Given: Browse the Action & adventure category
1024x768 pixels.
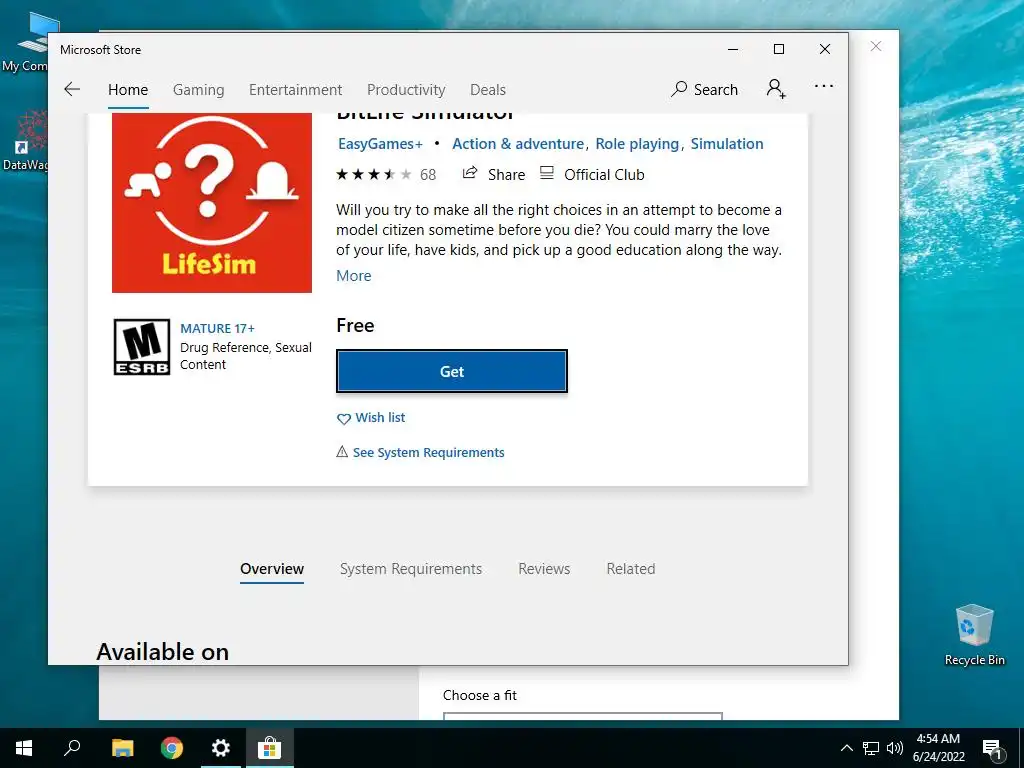Looking at the screenshot, I should click(518, 144).
